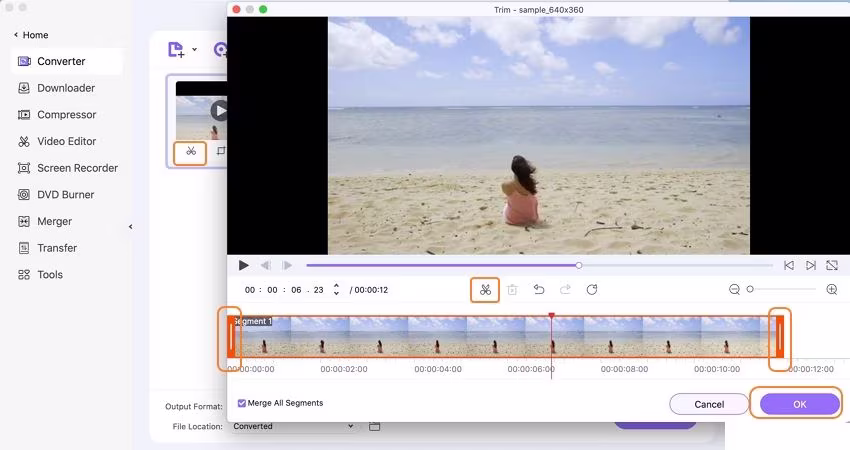The image size is (850, 450).
Task: Click the timeline zoom slider handle
Action: pos(750,290)
